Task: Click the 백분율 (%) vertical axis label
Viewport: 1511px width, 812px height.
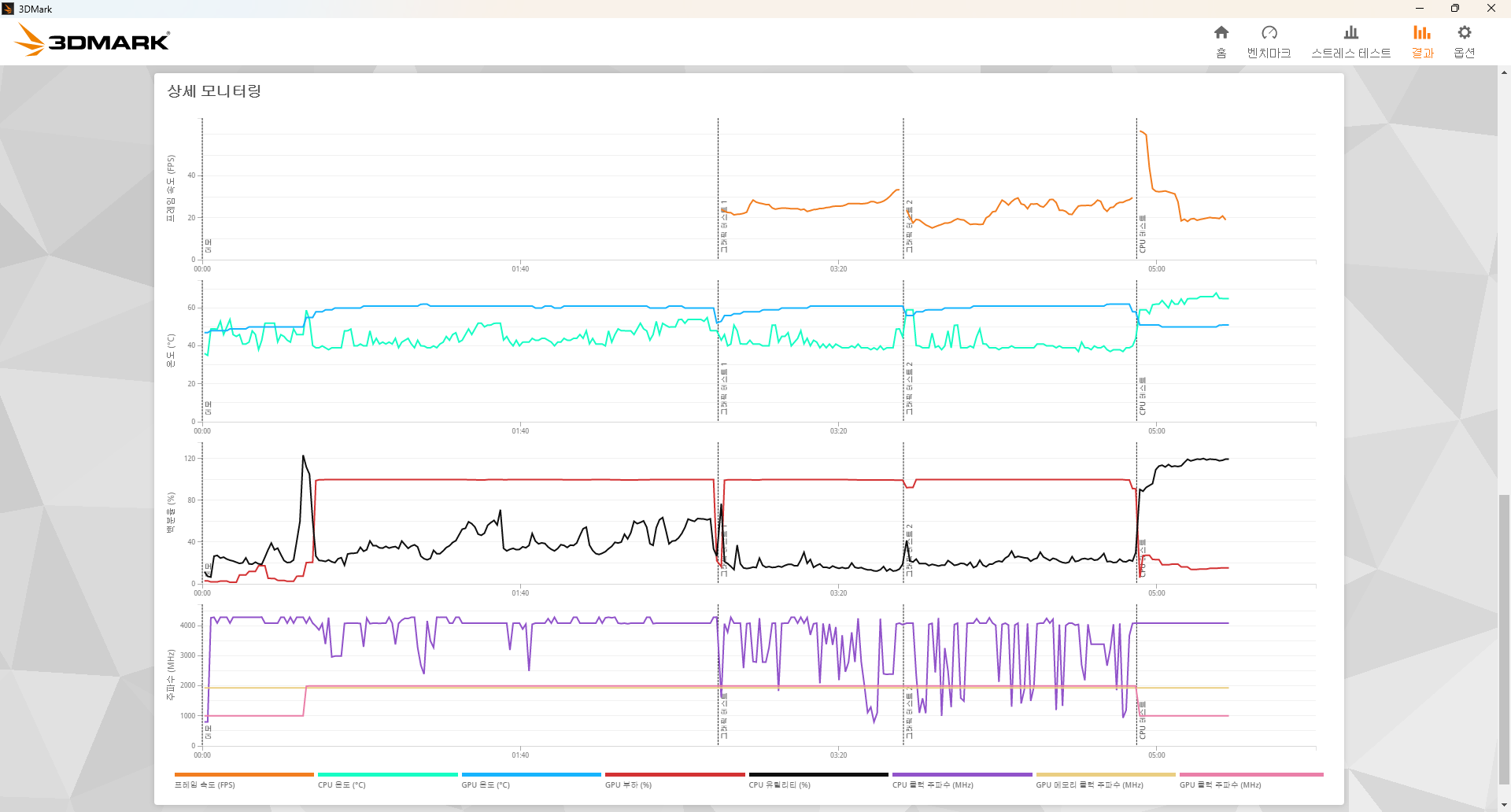Action: click(170, 513)
